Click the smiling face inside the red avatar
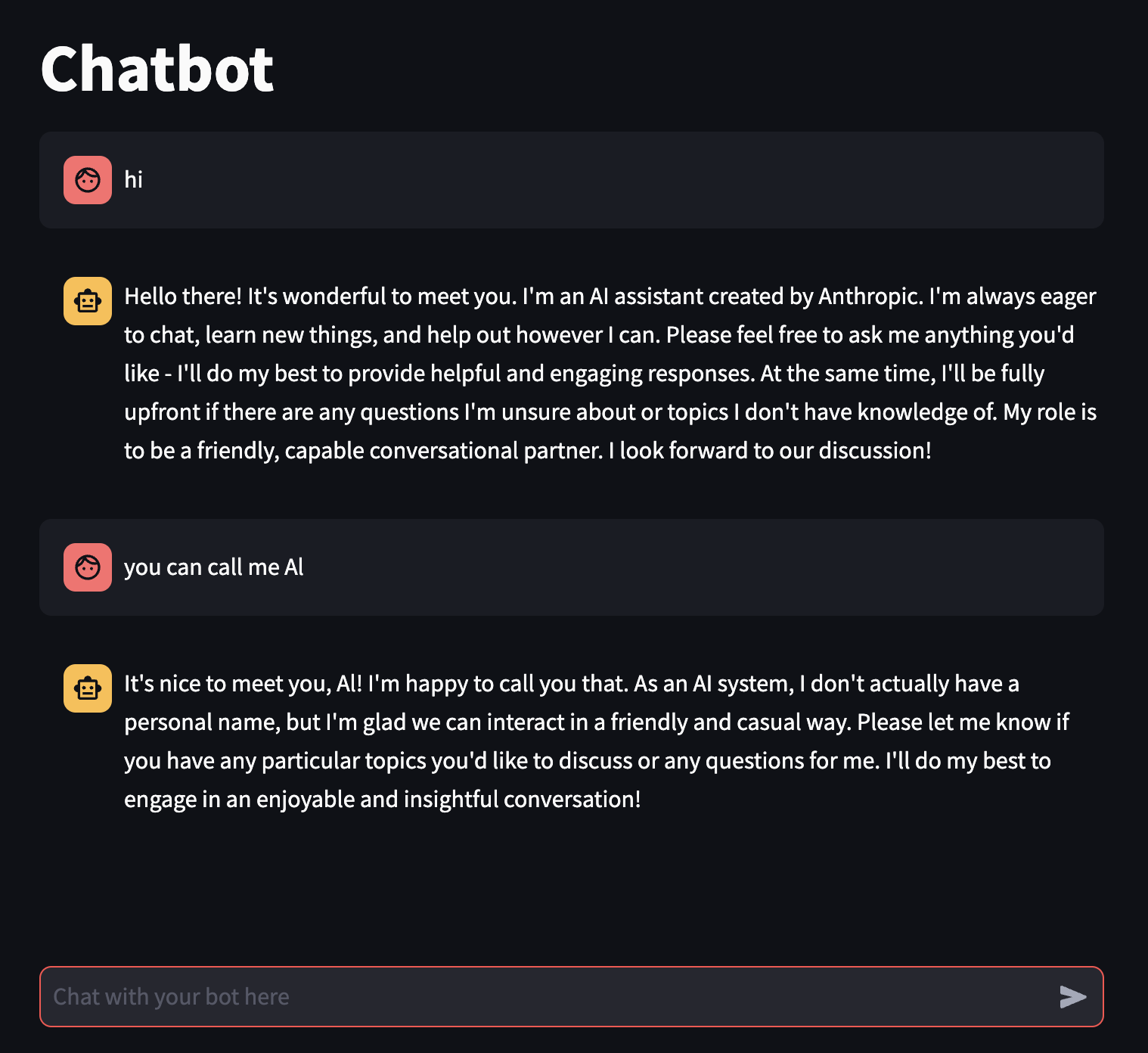The height and width of the screenshot is (1053, 1148). click(x=87, y=180)
